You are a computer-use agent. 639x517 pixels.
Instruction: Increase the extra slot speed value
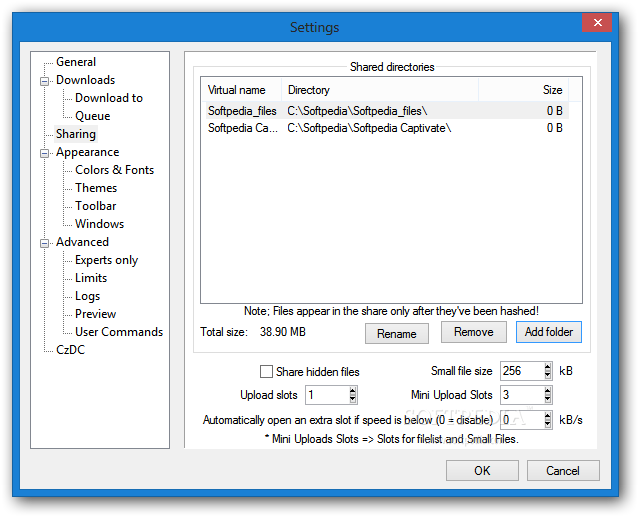(x=548, y=415)
